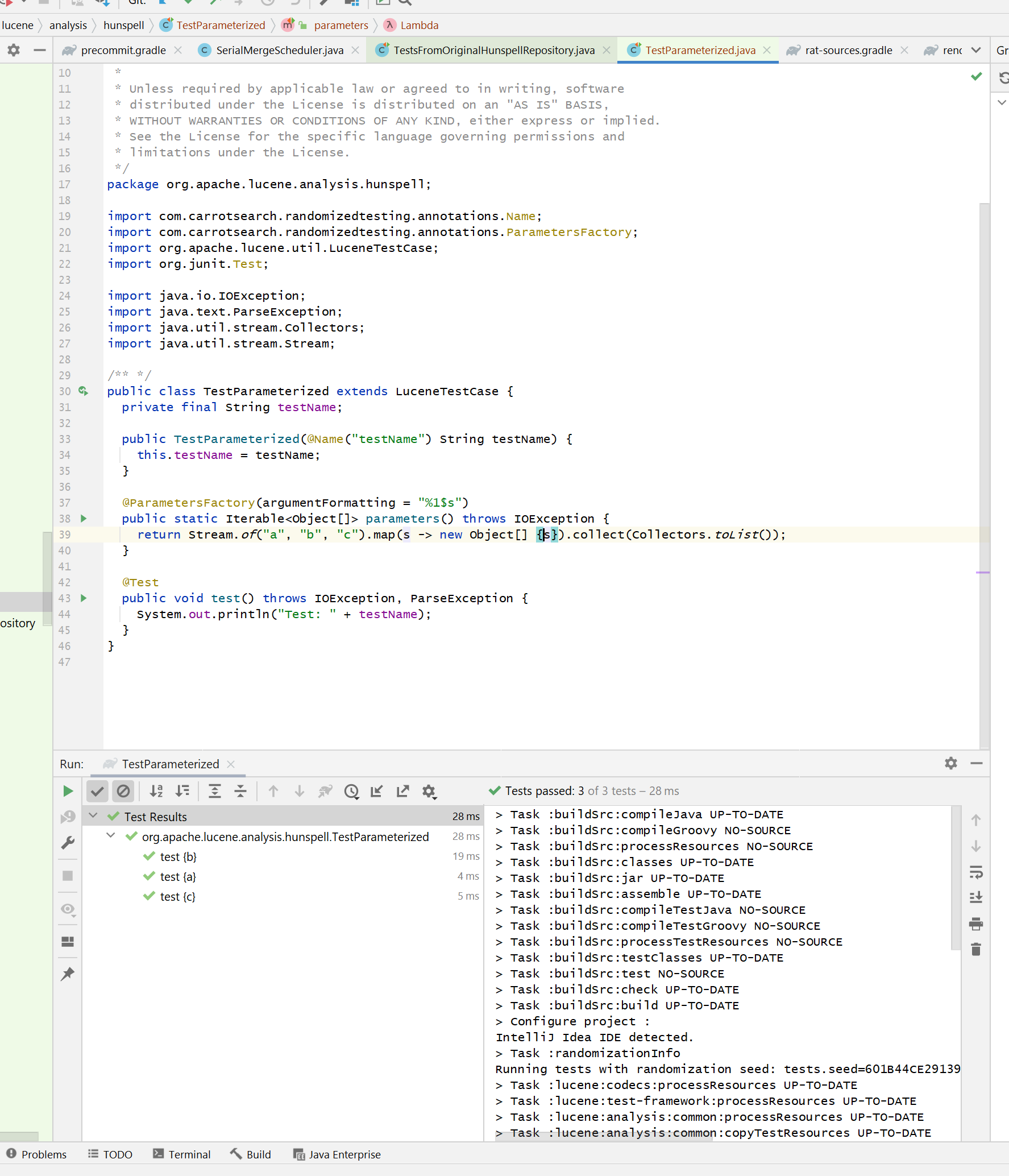Click the editor vertical scrollbar
Screen dimensions: 1009x1176
(x=985, y=475)
